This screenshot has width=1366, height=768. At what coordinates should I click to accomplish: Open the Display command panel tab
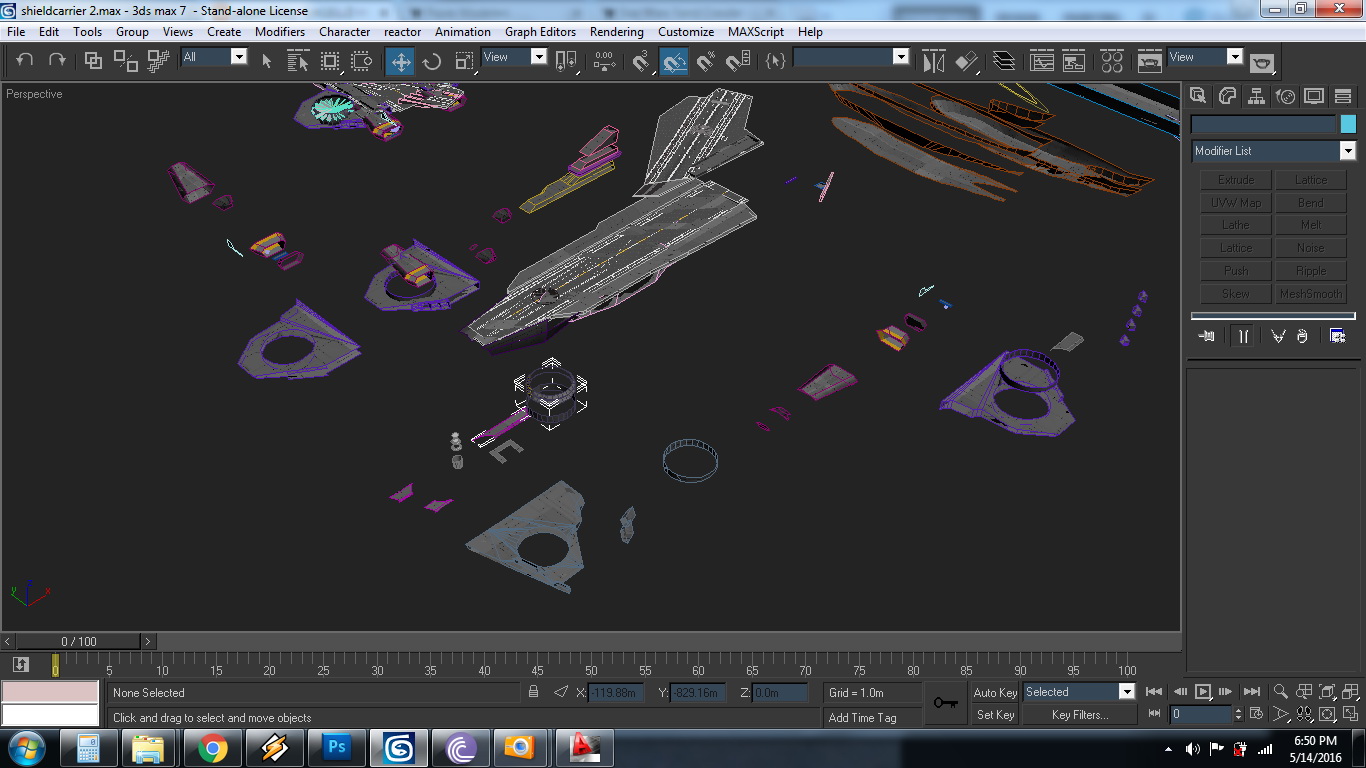click(1314, 96)
